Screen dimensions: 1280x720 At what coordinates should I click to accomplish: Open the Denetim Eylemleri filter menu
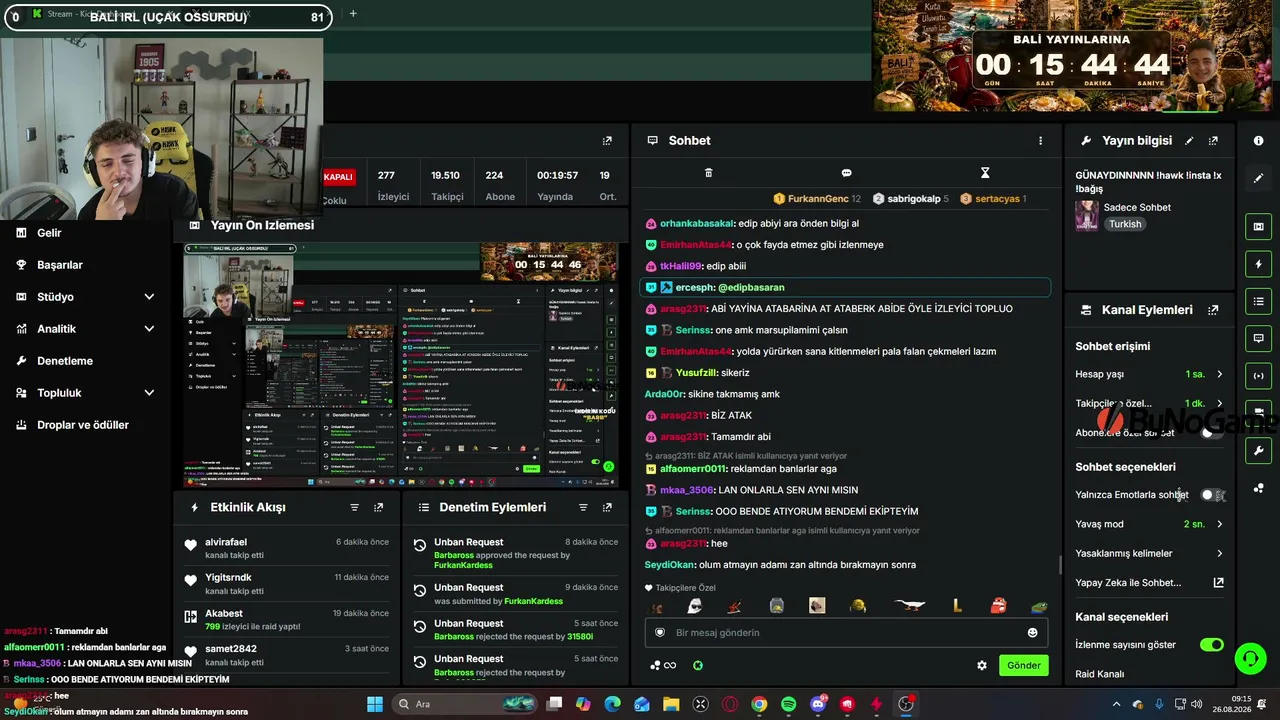(583, 508)
